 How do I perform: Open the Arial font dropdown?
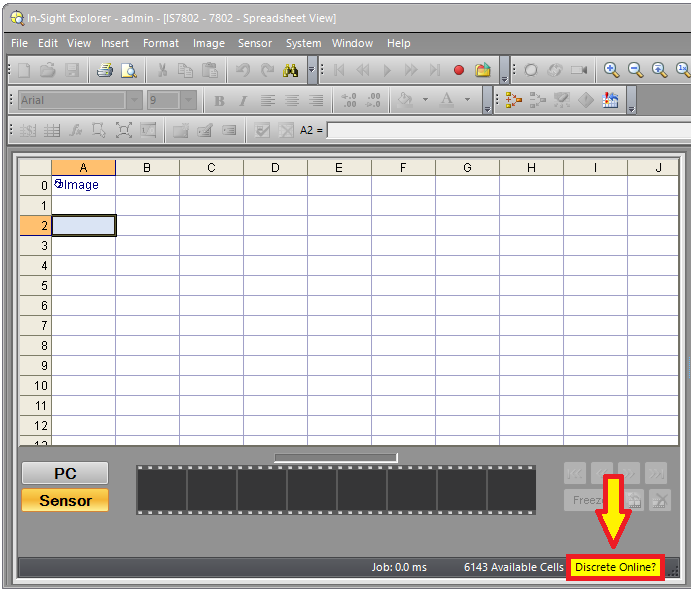tap(134, 100)
